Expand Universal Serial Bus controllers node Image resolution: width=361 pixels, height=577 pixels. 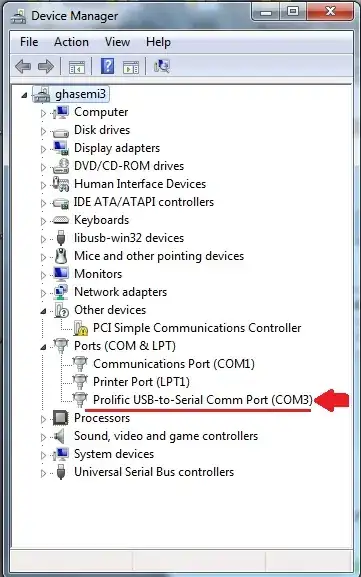43,473
